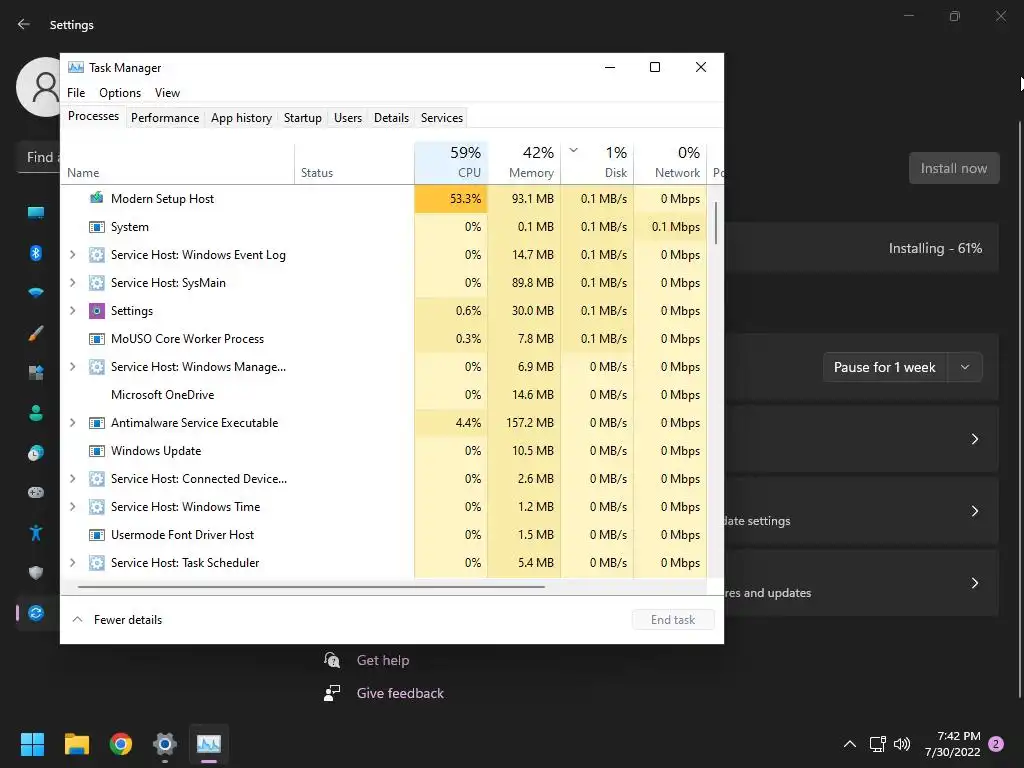The width and height of the screenshot is (1024, 768).
Task: Expand Service Host: SysMain group
Action: 72,283
